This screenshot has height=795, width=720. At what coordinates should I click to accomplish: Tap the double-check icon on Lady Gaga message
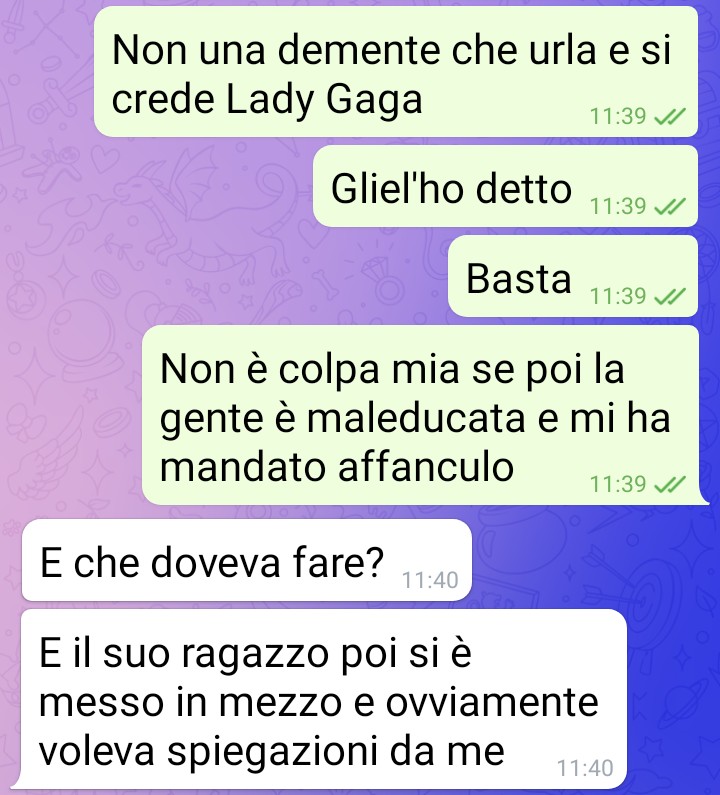669,117
